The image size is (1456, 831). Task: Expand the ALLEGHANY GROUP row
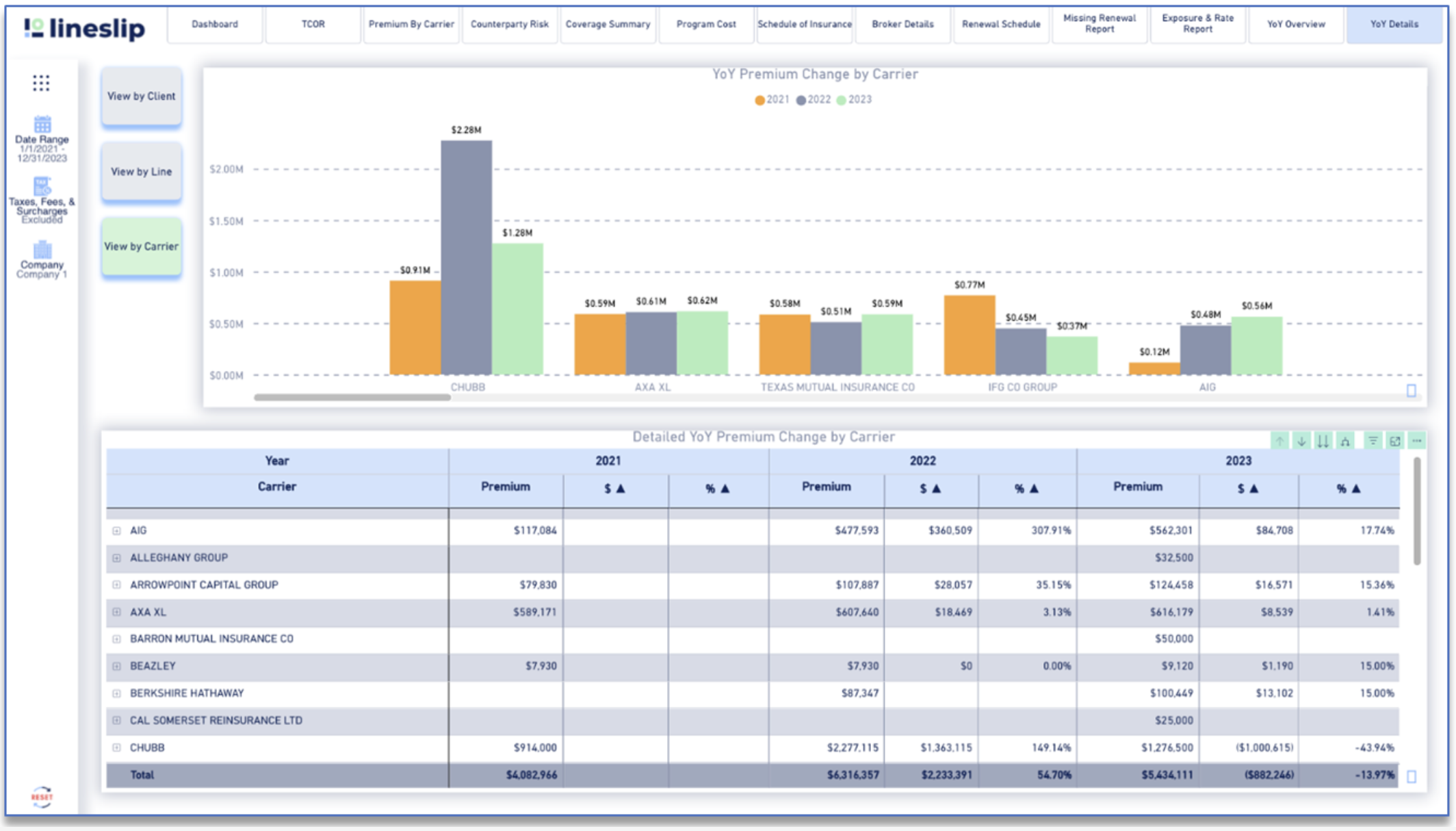click(116, 558)
